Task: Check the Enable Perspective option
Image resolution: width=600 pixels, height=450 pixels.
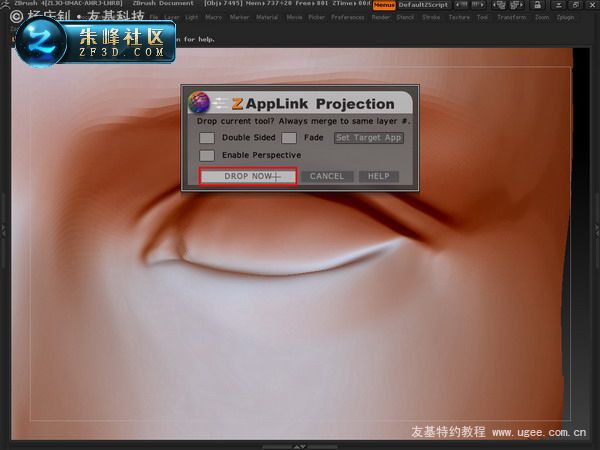Action: point(207,155)
